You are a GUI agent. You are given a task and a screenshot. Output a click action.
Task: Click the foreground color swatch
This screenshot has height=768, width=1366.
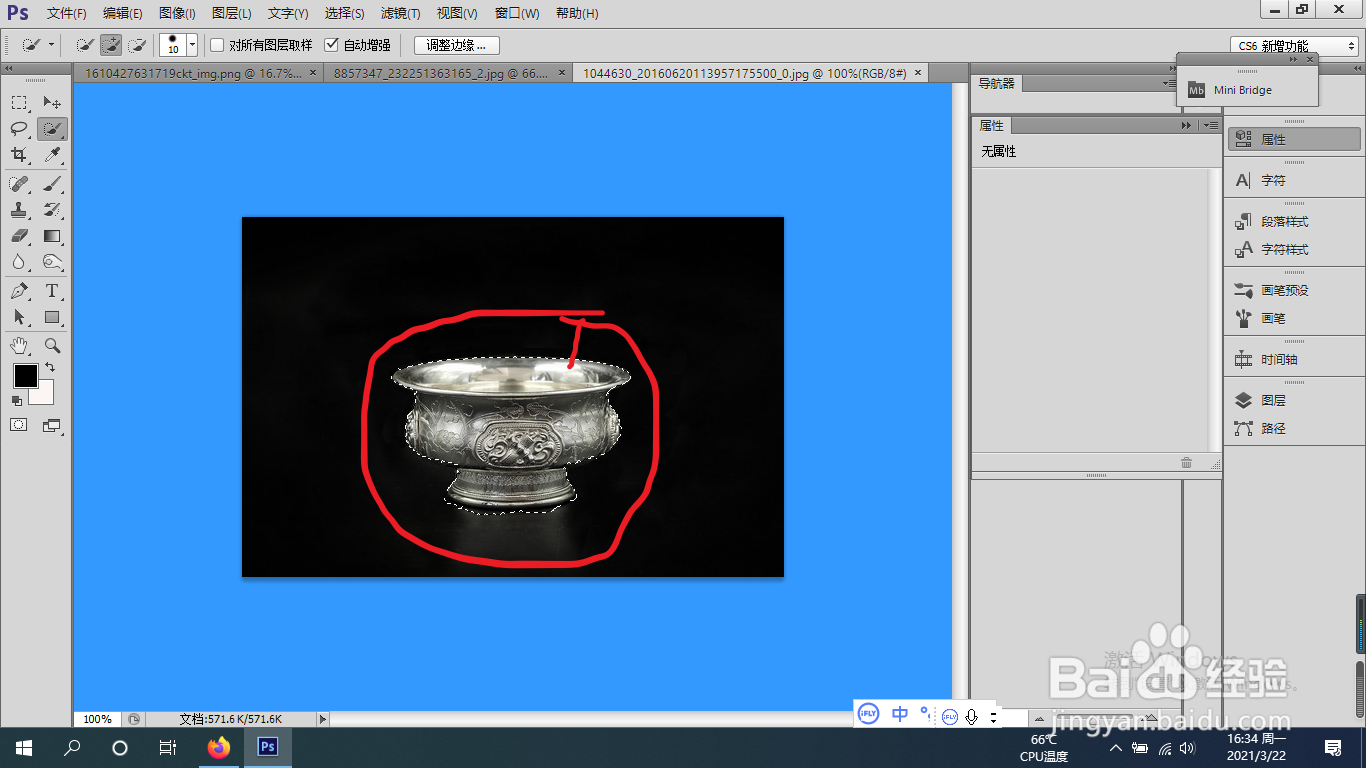tap(24, 375)
